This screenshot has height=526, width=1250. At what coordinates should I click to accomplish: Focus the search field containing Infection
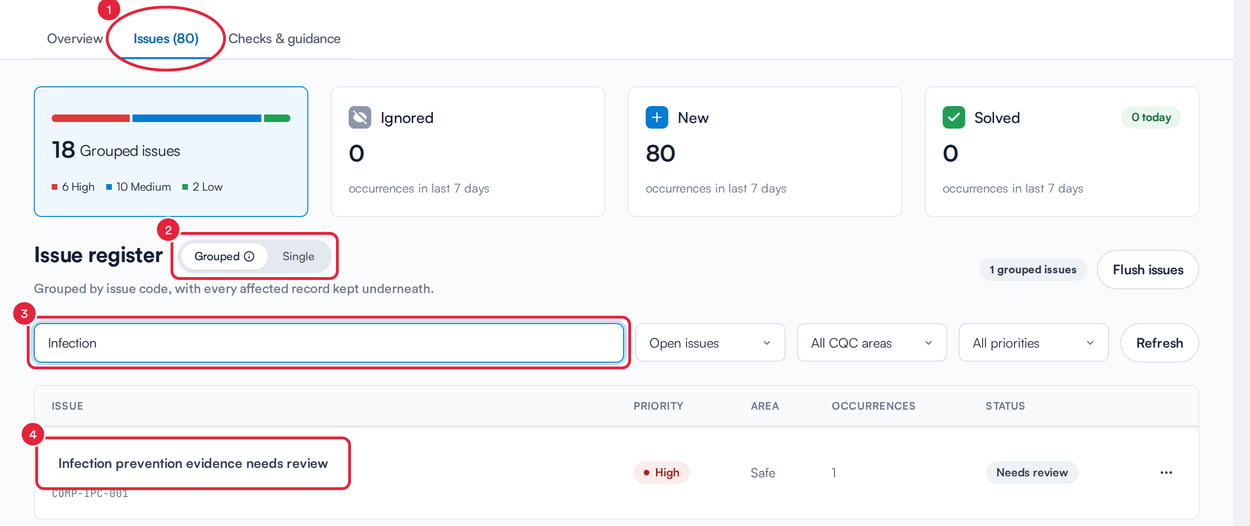pyautogui.click(x=329, y=343)
